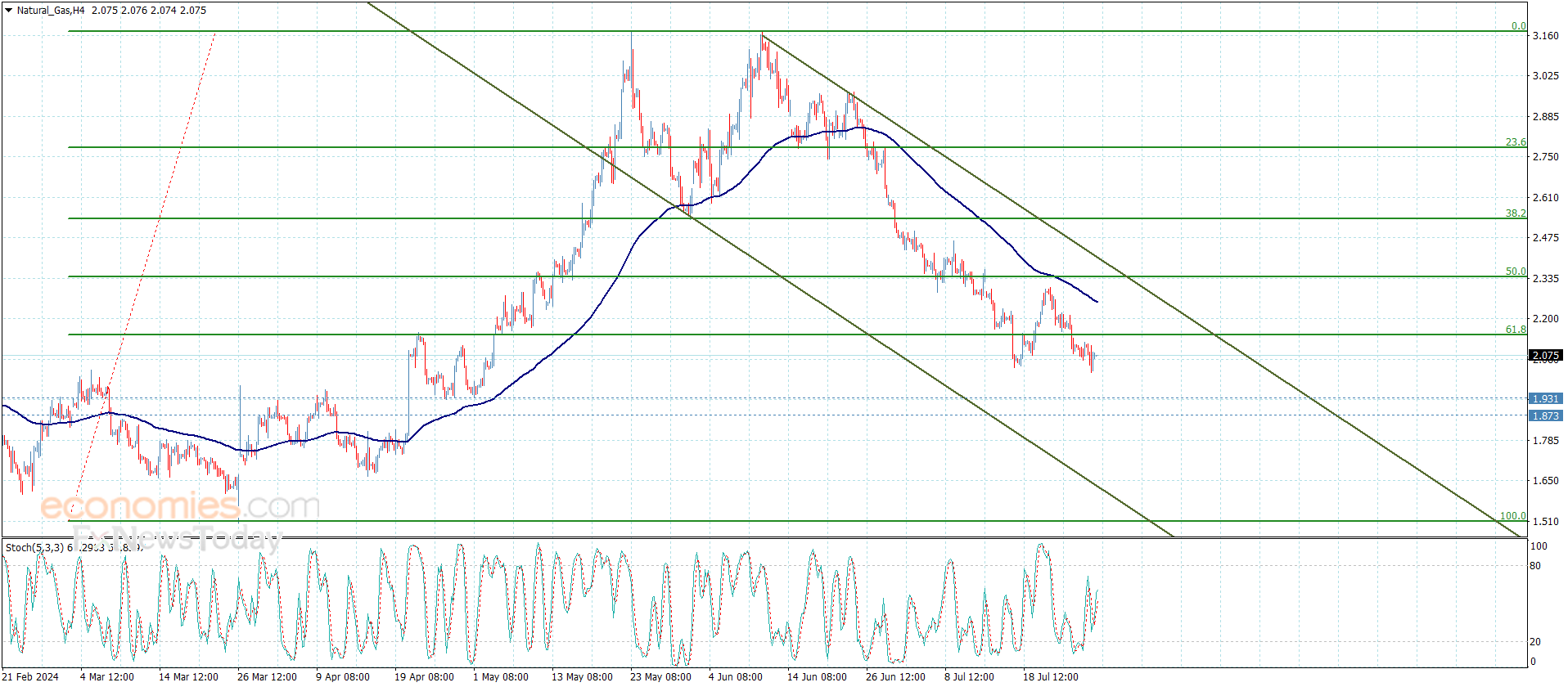Click the 1.931 price level tag
1568x687 pixels.
pyautogui.click(x=1545, y=399)
